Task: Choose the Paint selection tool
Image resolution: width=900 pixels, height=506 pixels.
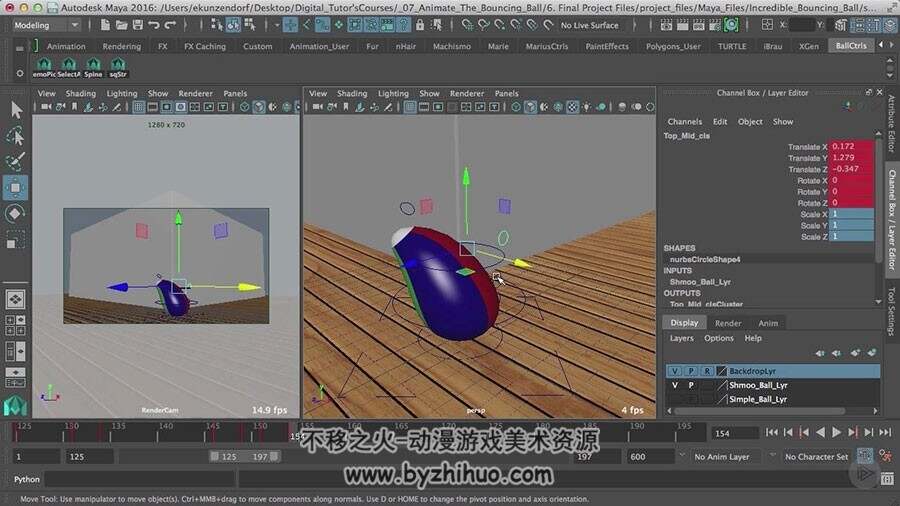Action: [x=15, y=161]
